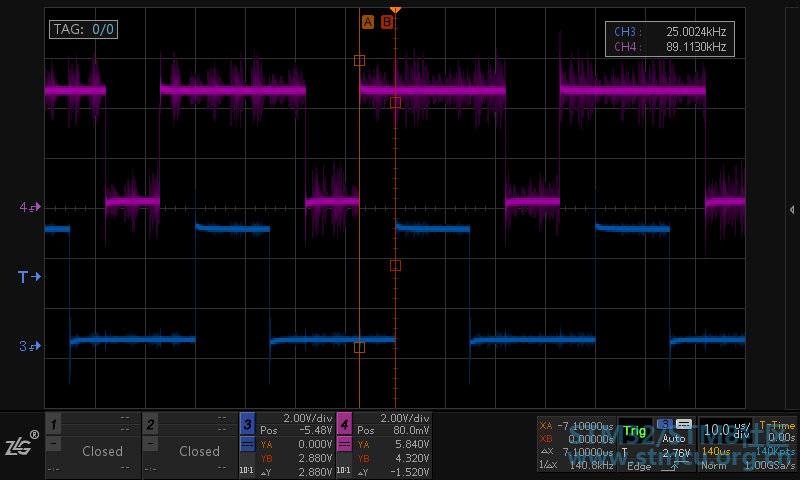Click channel 4 DC coupling icon
The width and height of the screenshot is (800, 480).
[344, 444]
